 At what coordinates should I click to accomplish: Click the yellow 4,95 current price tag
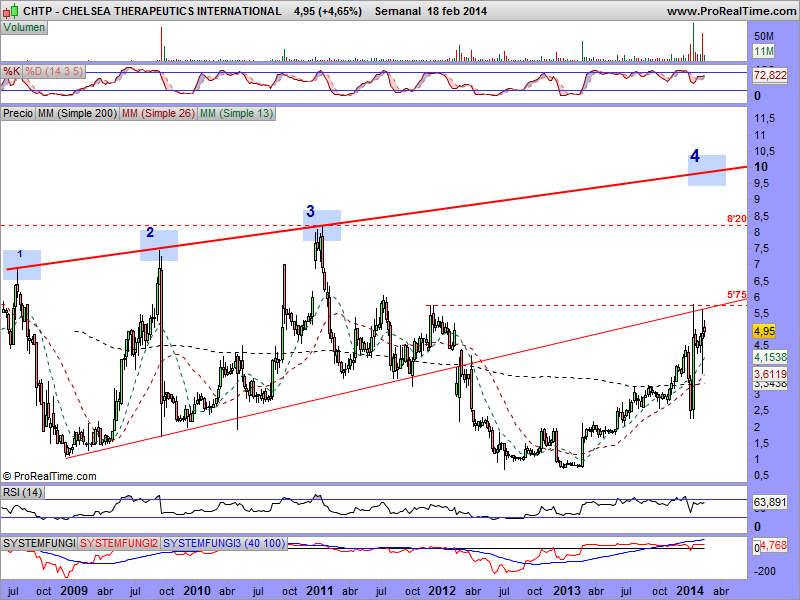click(x=764, y=331)
